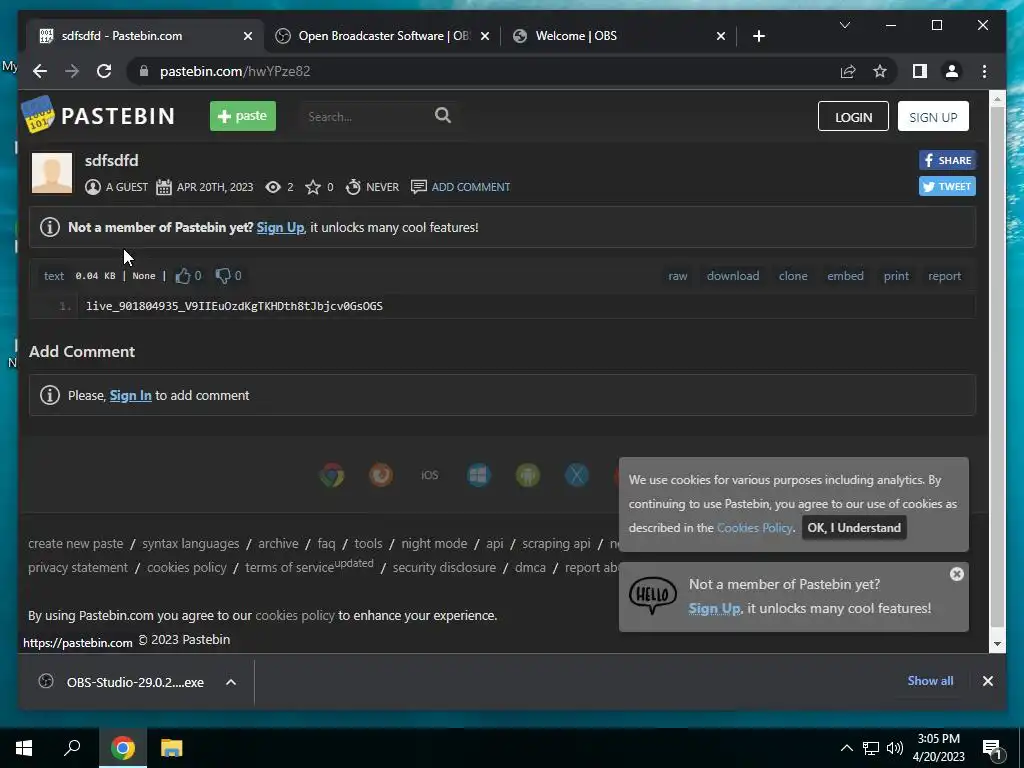
Task: Switch to the Welcome | OBS tab
Action: click(x=619, y=36)
